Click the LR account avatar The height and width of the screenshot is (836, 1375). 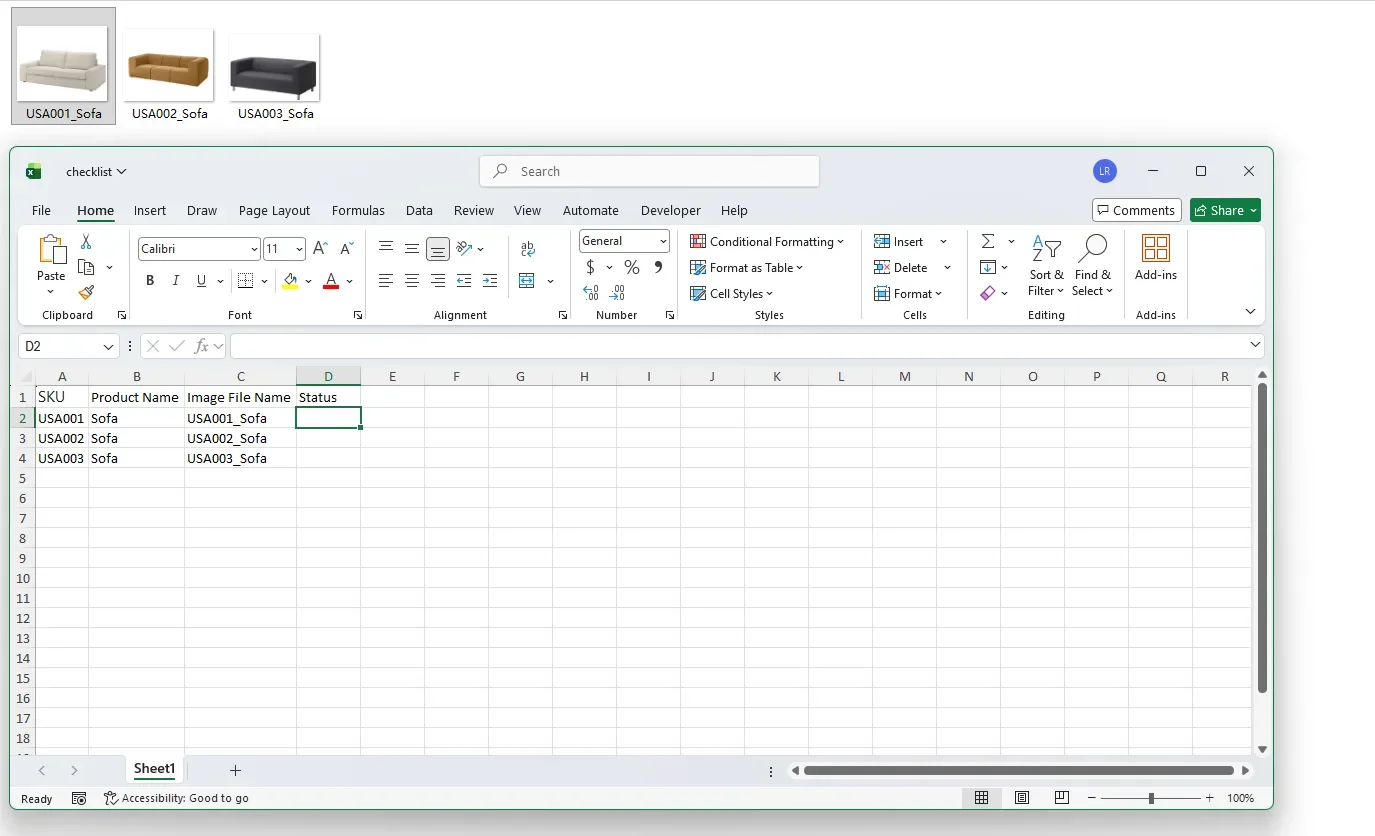(1104, 171)
